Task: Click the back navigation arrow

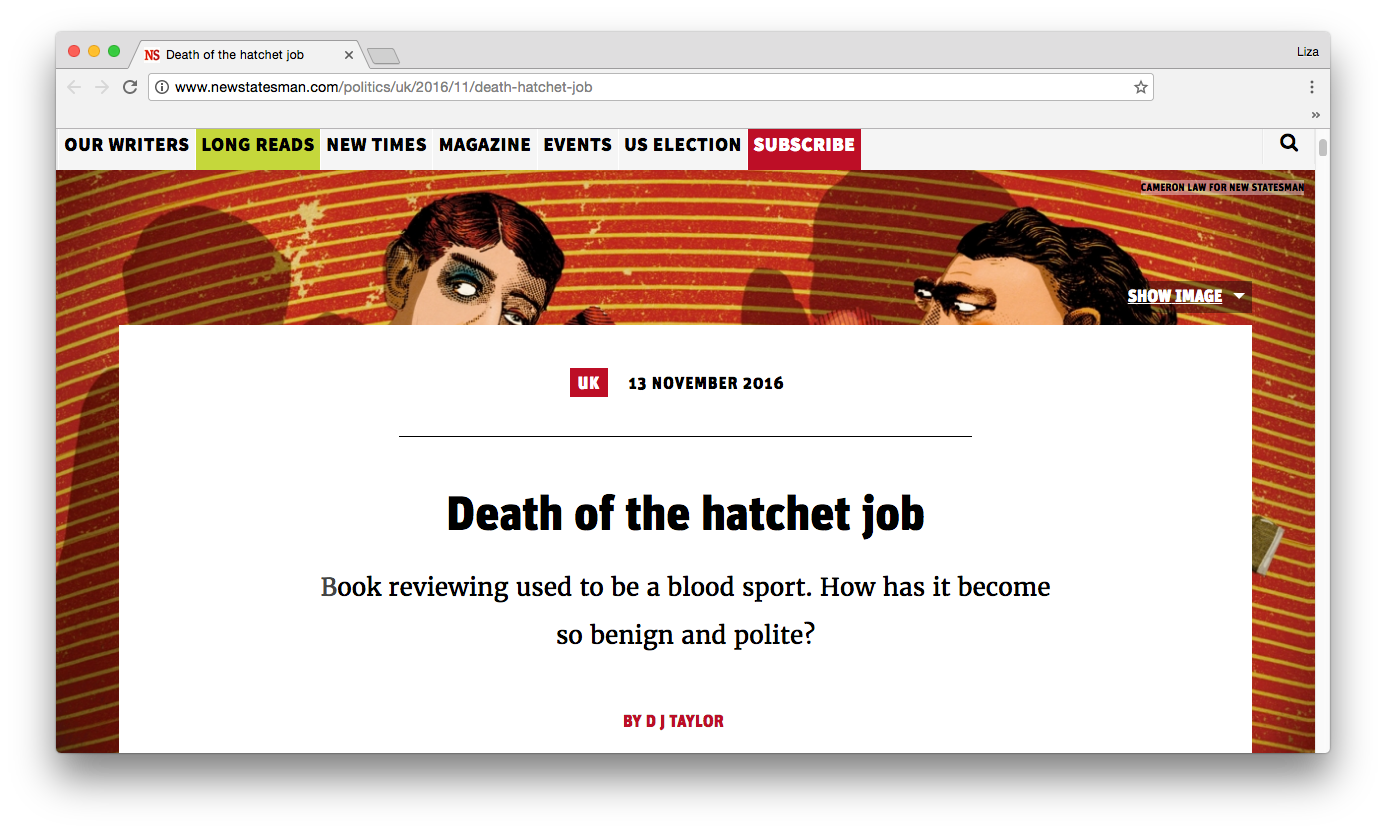Action: [74, 87]
